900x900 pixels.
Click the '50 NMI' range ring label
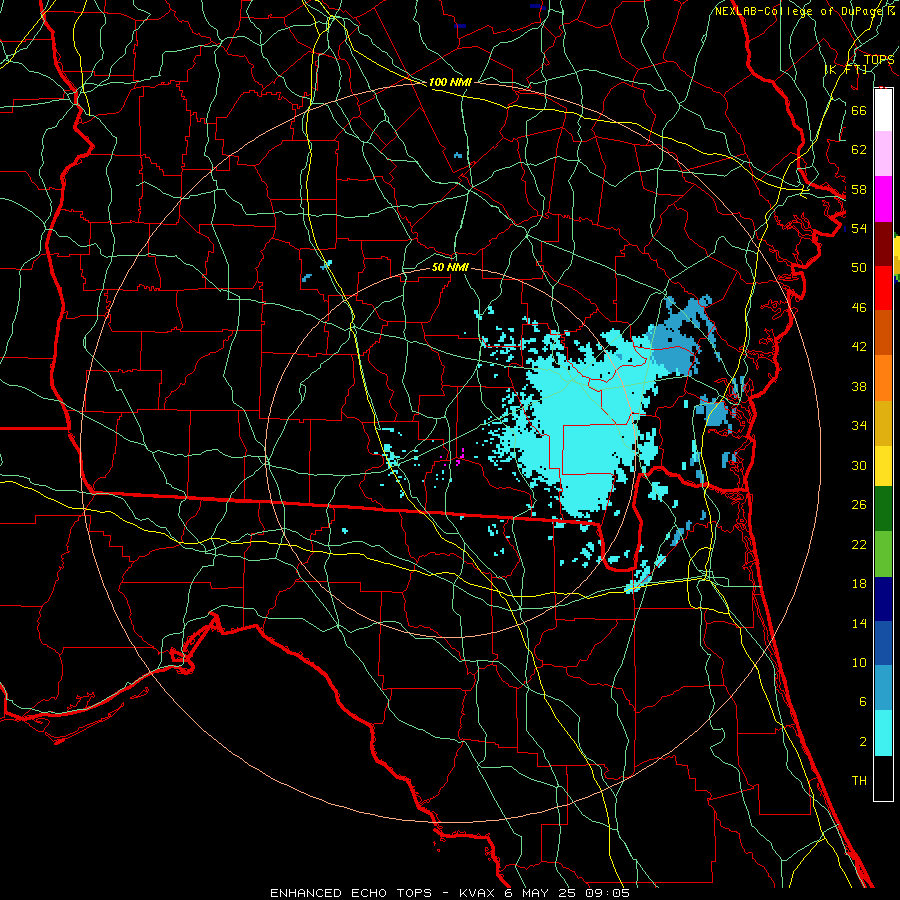pos(450,268)
